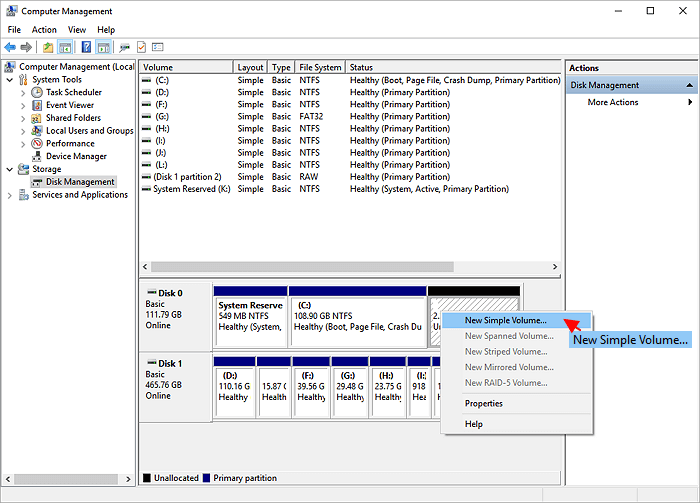The width and height of the screenshot is (700, 503).
Task: Collapse the System Tools tree node
Action: [10, 80]
